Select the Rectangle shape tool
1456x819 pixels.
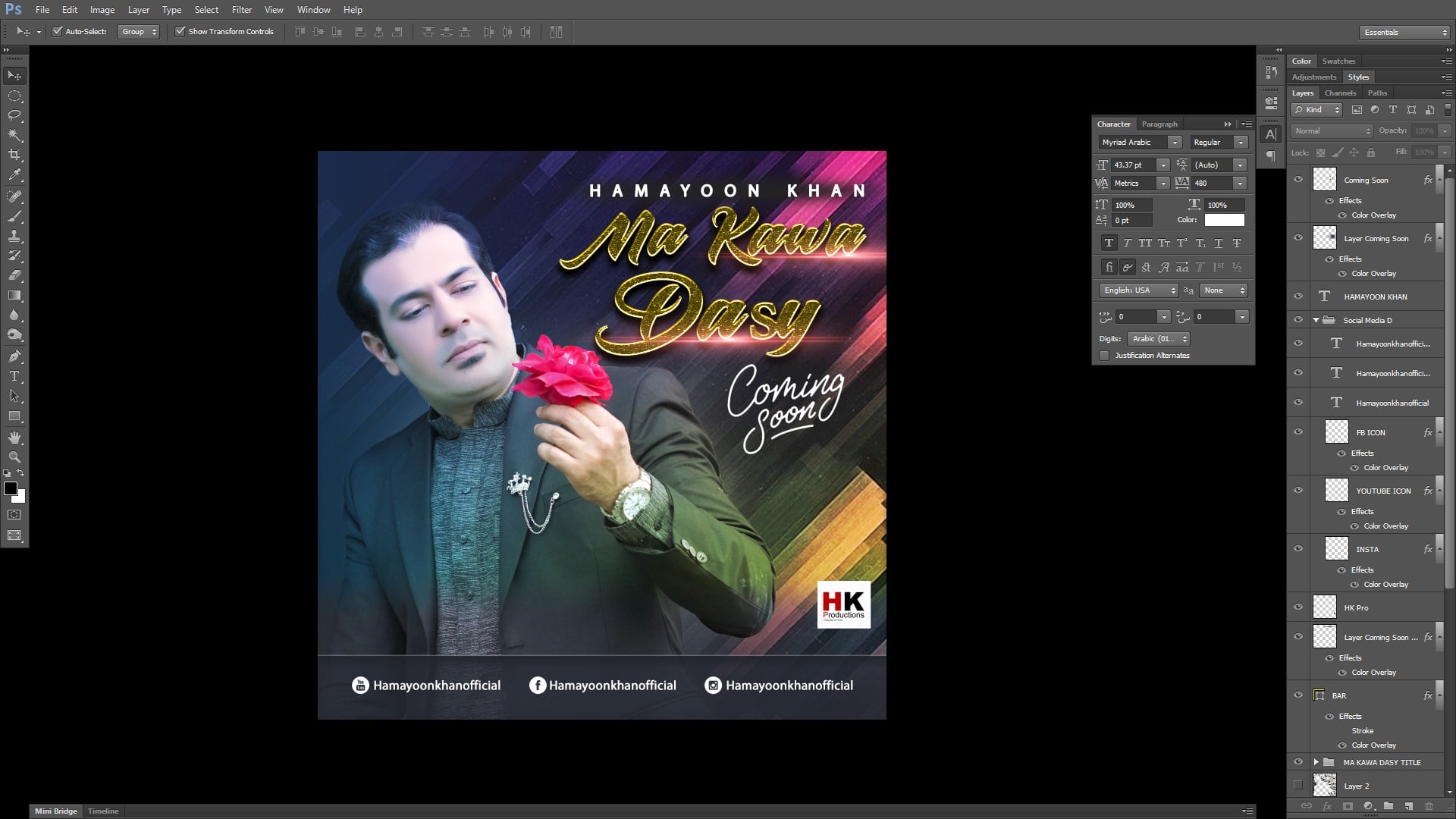coord(14,416)
